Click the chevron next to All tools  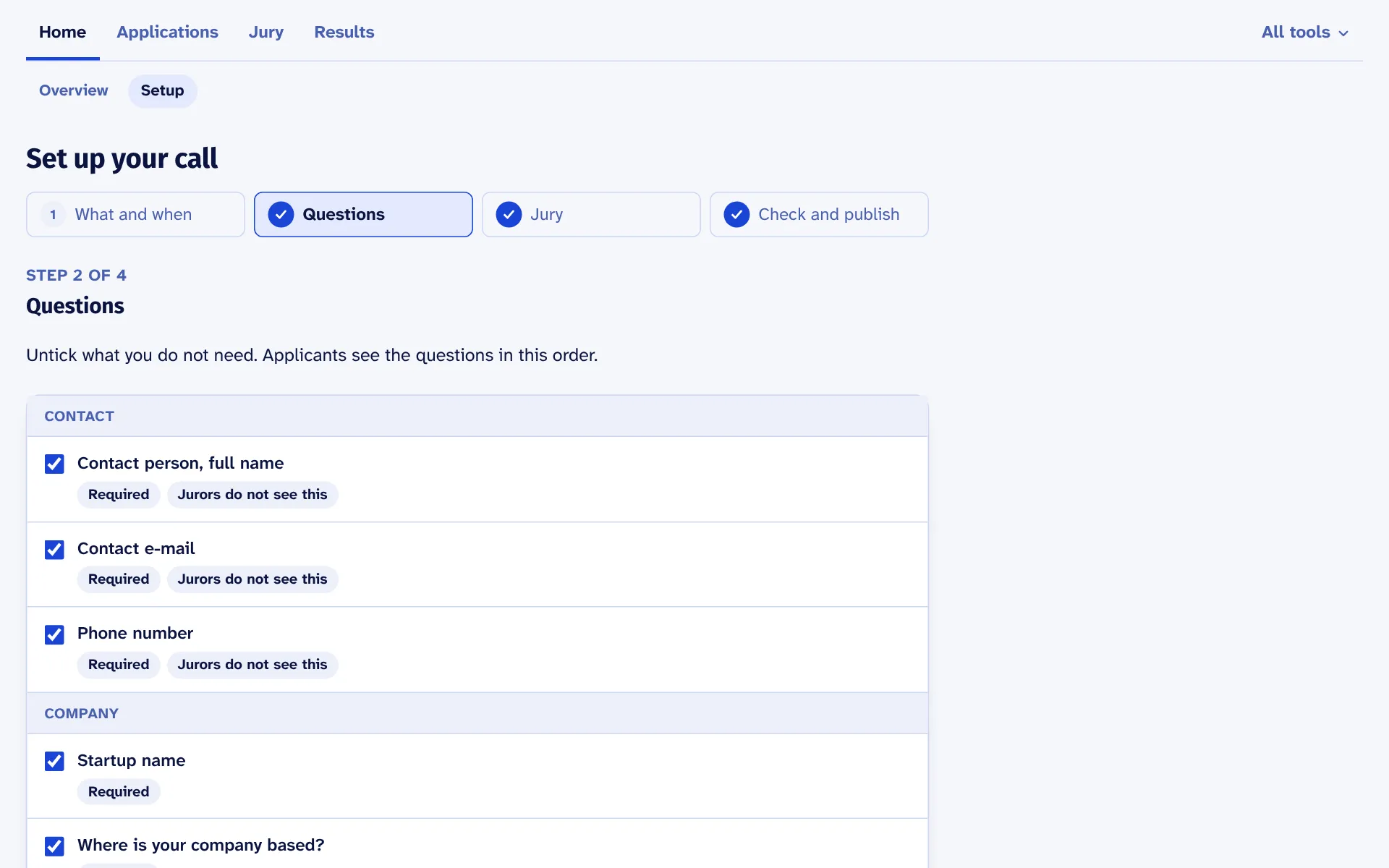coord(1343,33)
